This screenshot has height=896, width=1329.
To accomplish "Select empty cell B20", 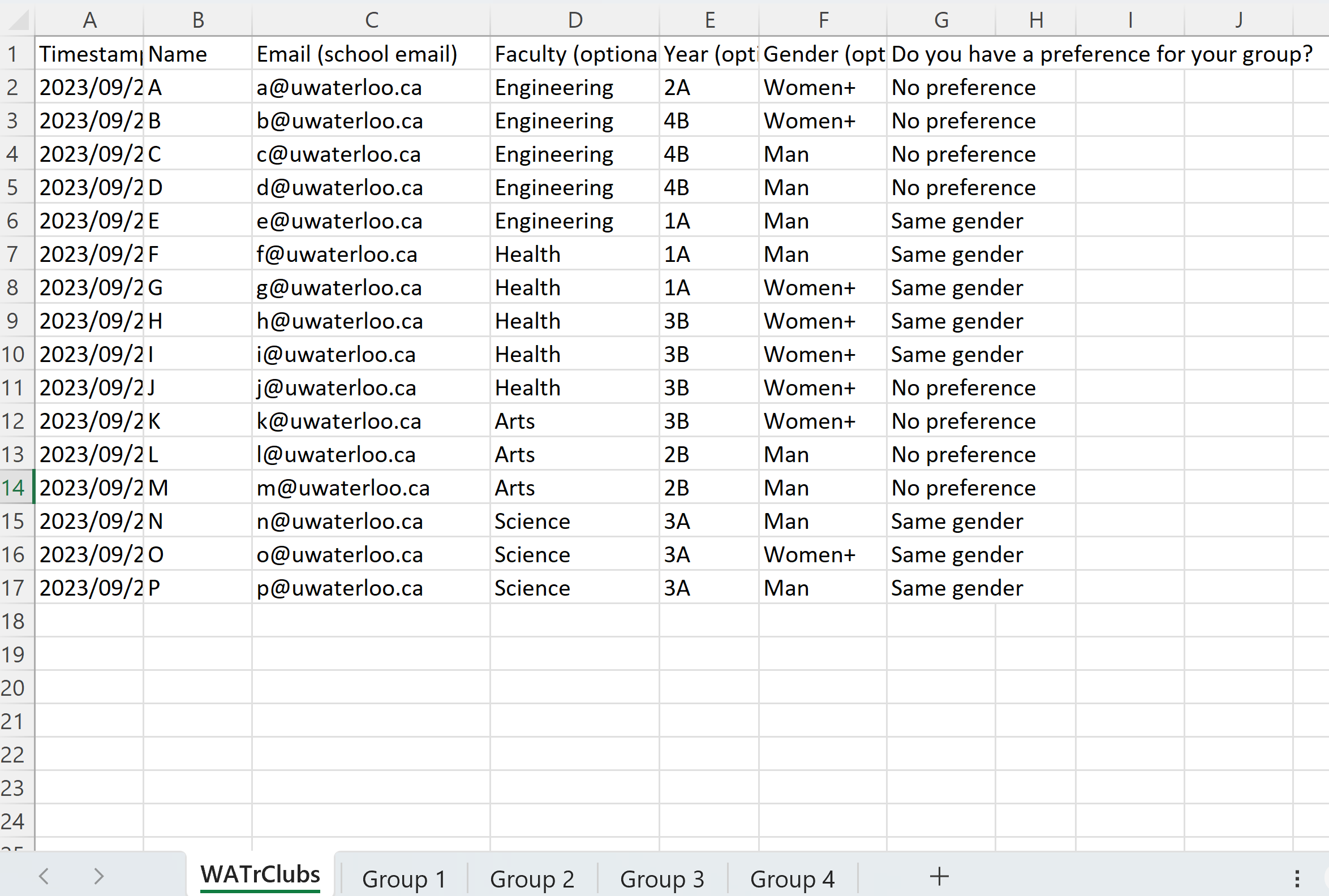I will pos(196,687).
